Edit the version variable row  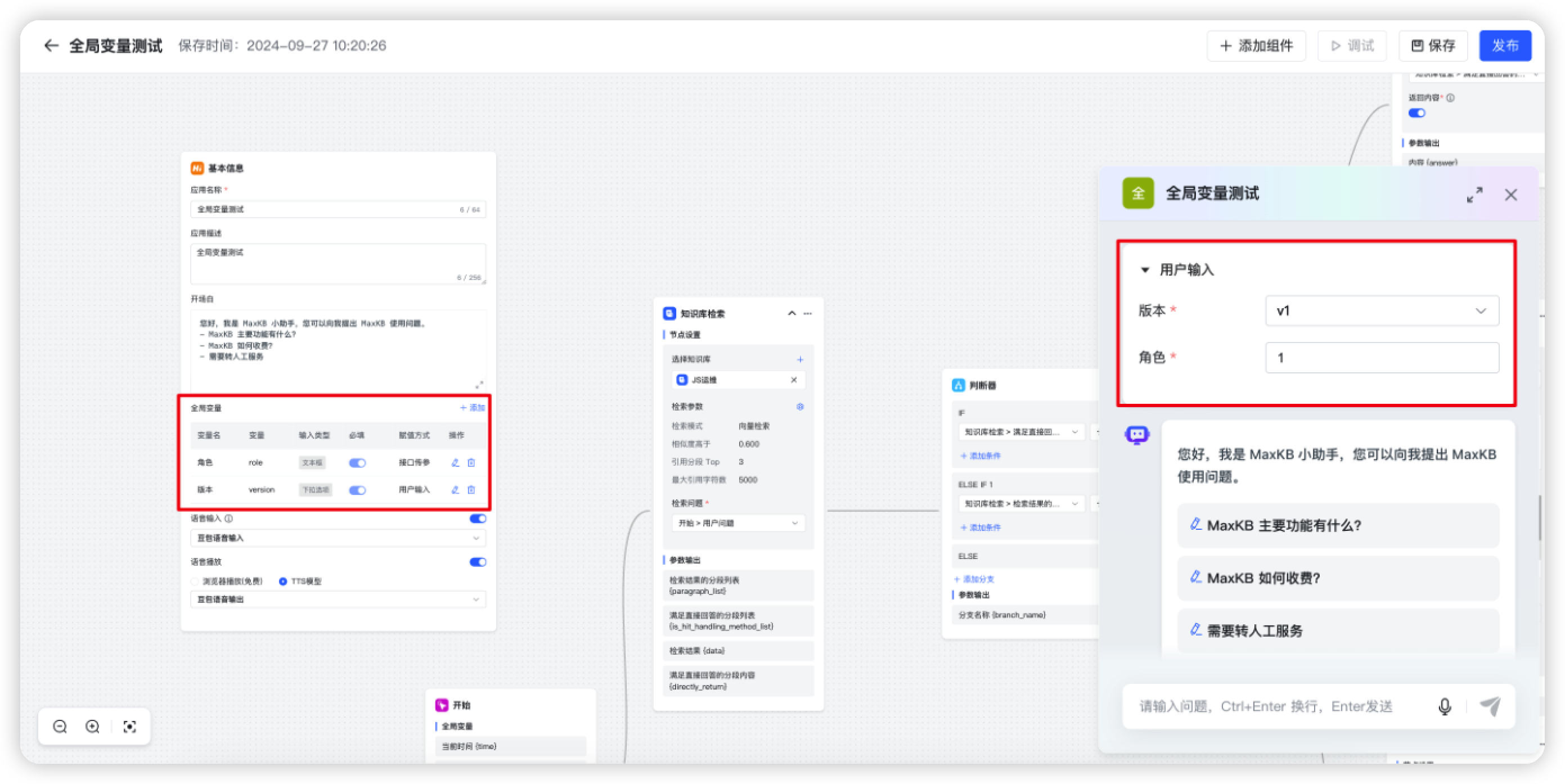tap(455, 490)
